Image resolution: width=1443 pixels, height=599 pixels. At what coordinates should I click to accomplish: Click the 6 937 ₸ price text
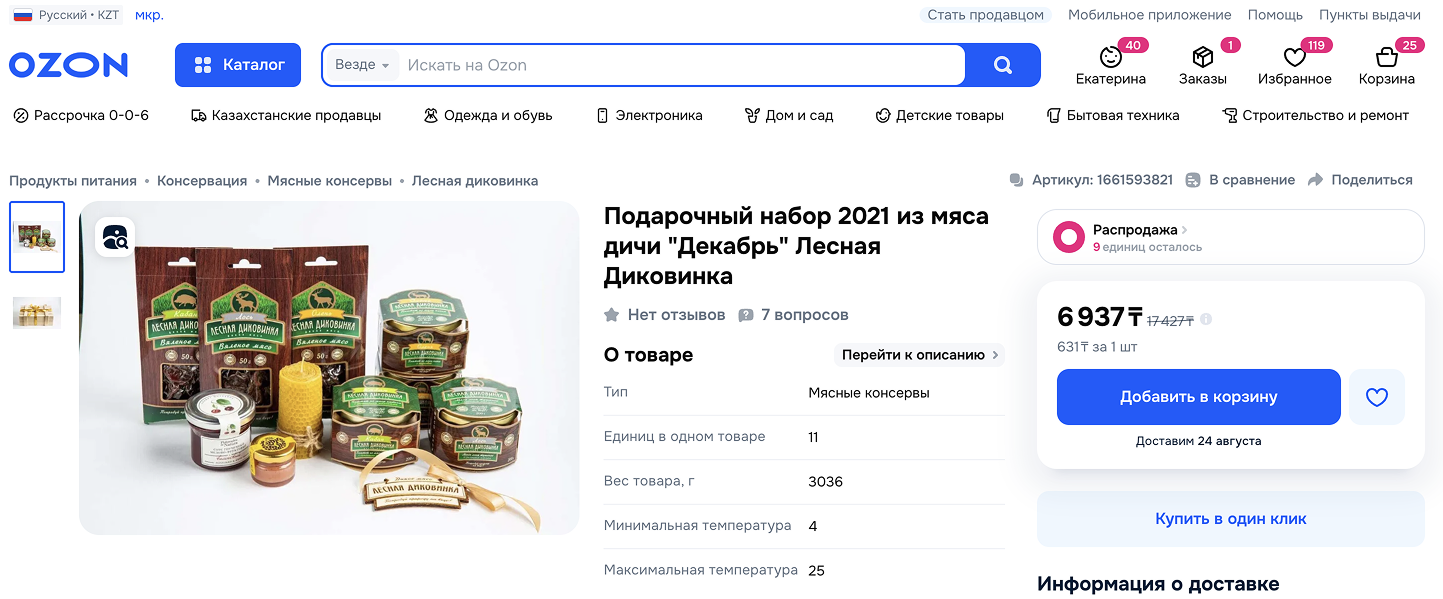[x=1100, y=317]
